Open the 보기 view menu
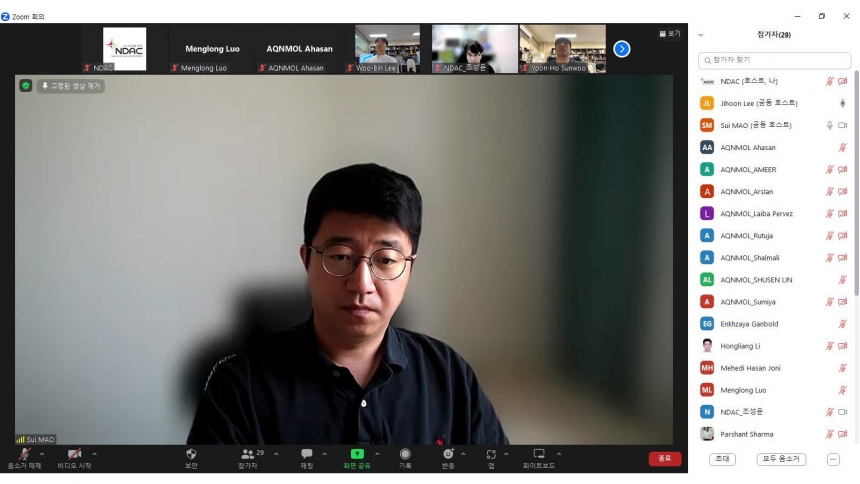Screen dimensions: 860x484 [x=670, y=34]
